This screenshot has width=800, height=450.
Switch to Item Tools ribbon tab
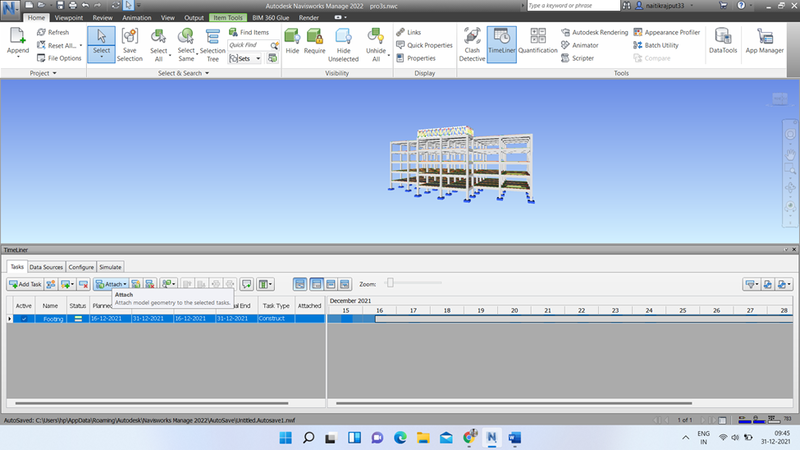228,17
